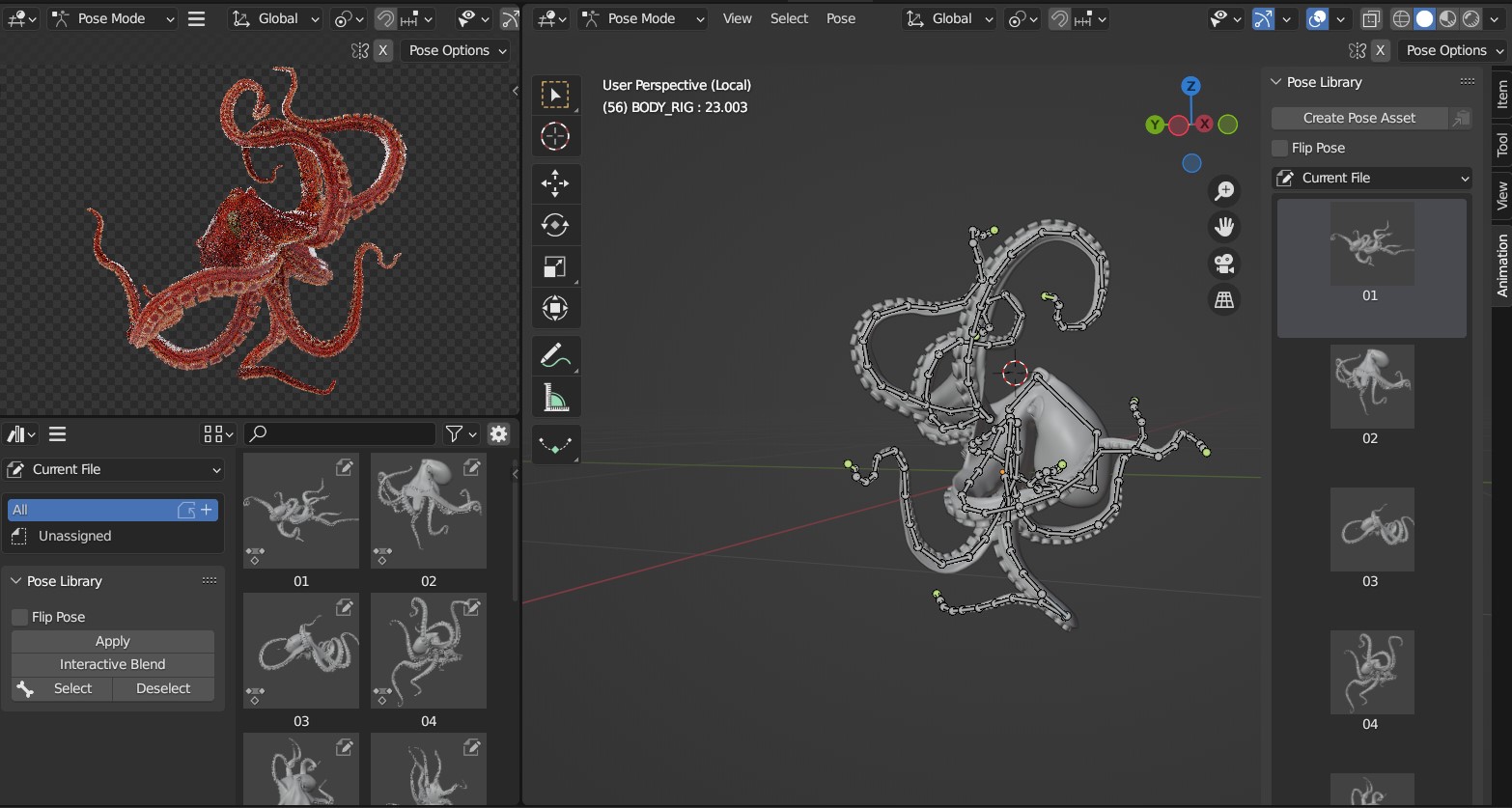Click the blue Z axis on the navigation gizmo
Viewport: 1512px width, 808px height.
pos(1191,86)
